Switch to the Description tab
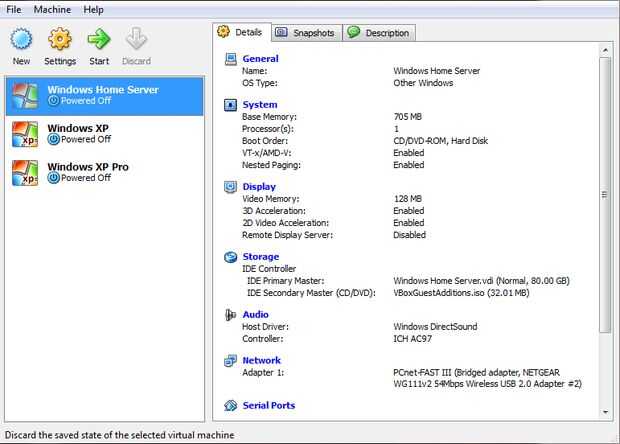 379,33
